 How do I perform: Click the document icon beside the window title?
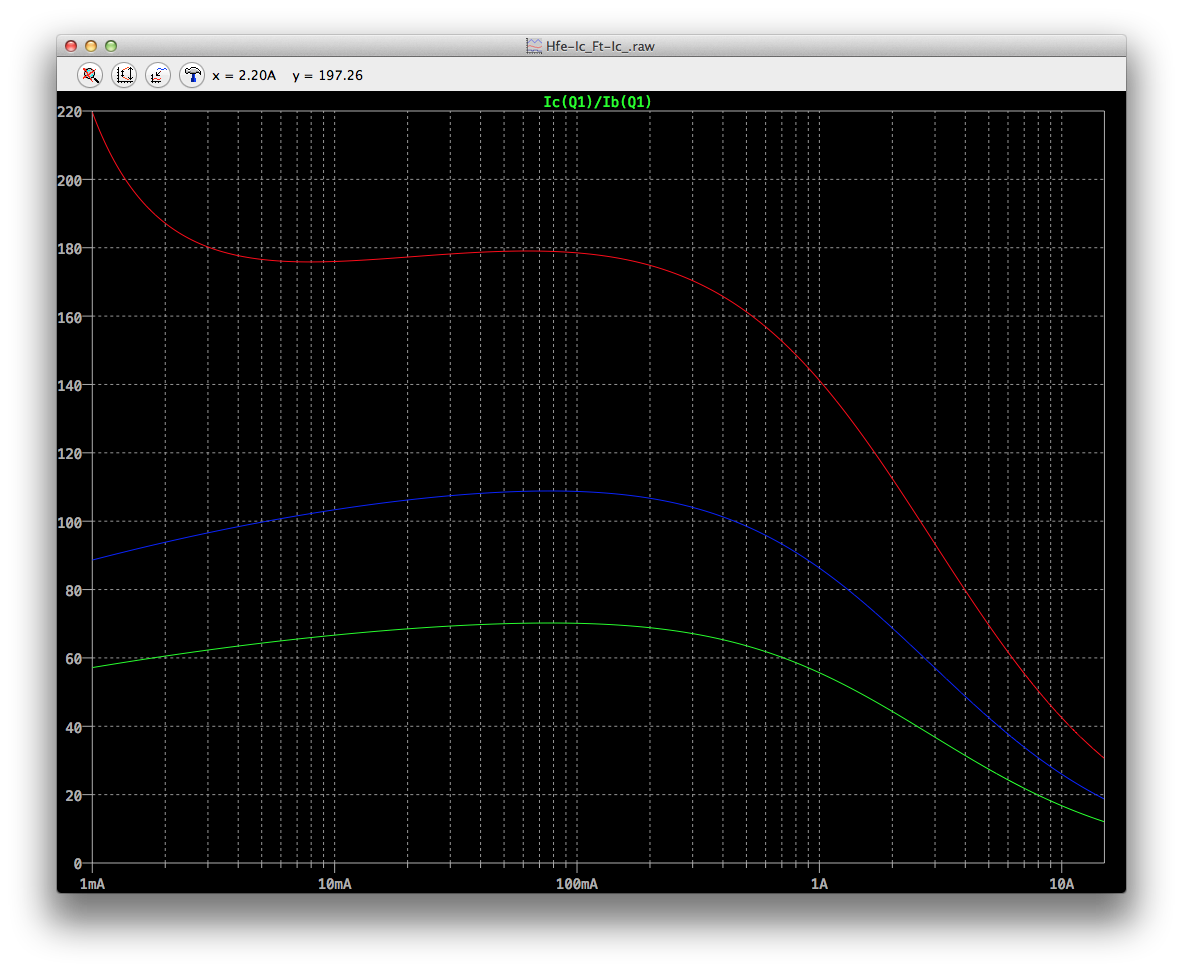[534, 46]
